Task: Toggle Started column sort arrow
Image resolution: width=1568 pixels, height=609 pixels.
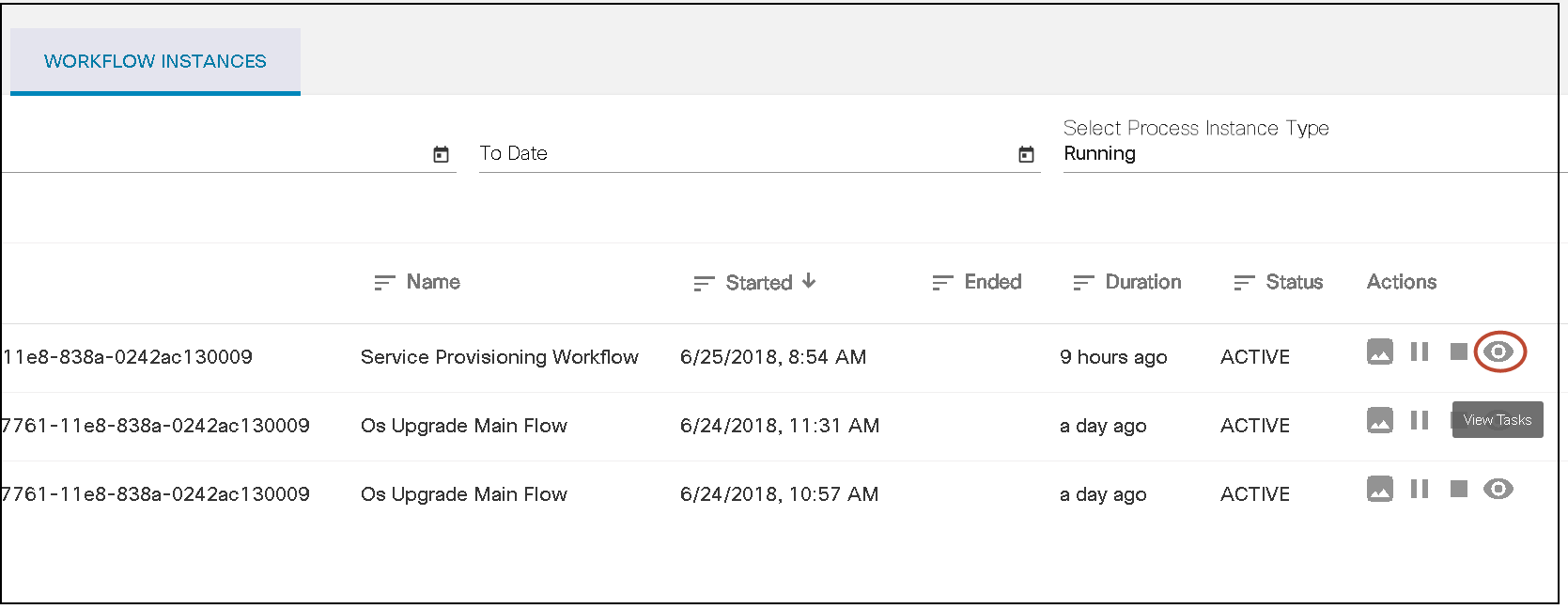Action: tap(809, 281)
